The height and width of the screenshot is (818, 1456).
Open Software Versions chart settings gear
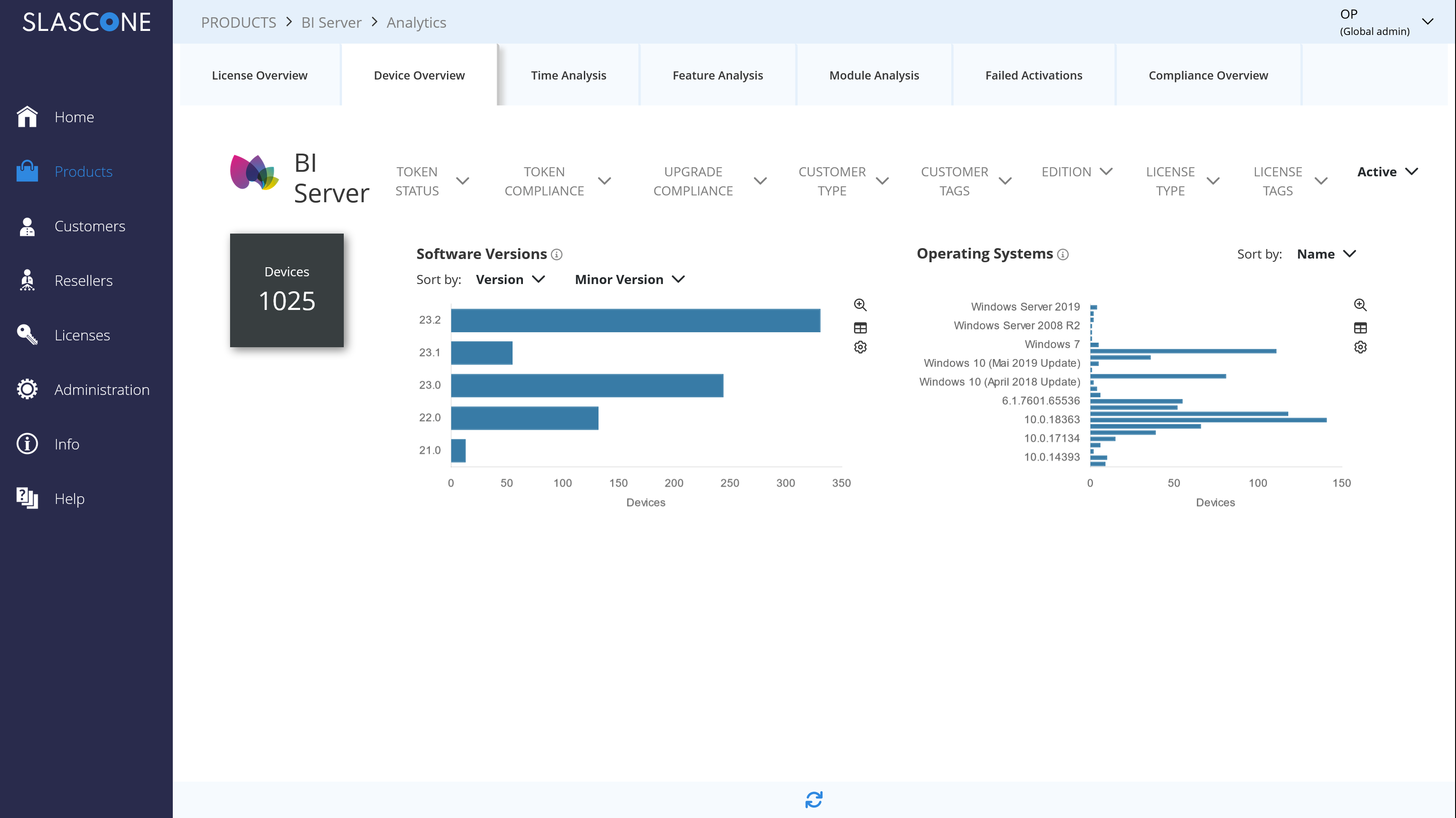(x=860, y=347)
